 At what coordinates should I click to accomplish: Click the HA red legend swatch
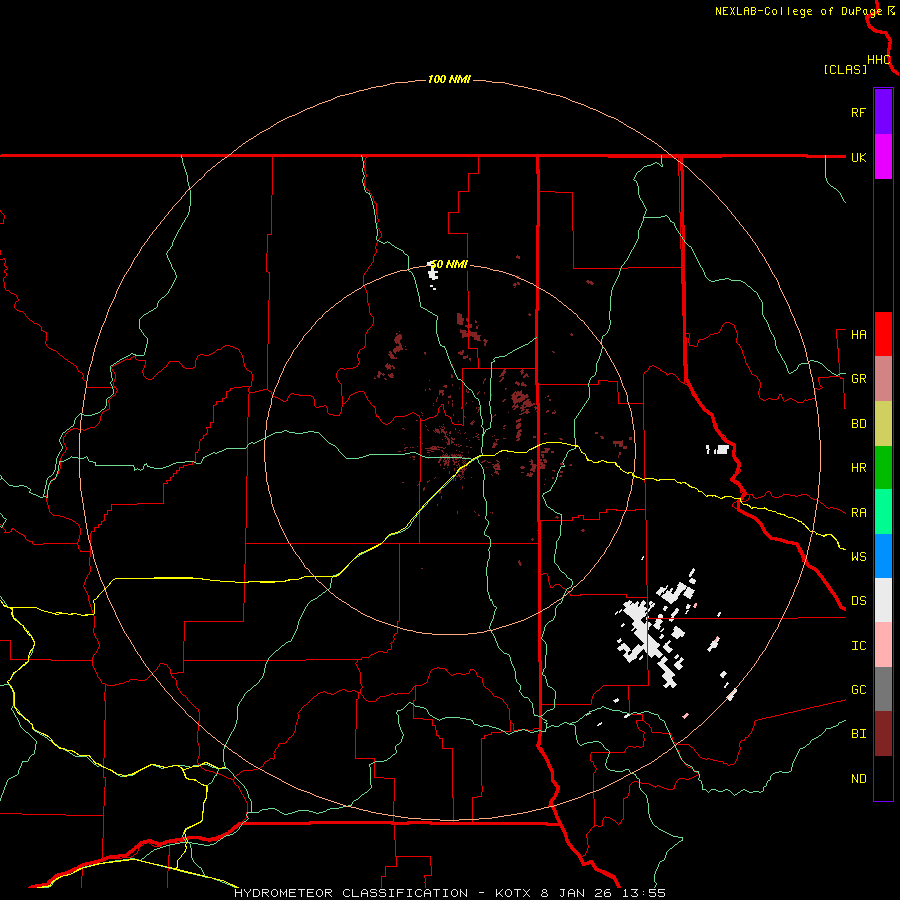click(x=883, y=334)
